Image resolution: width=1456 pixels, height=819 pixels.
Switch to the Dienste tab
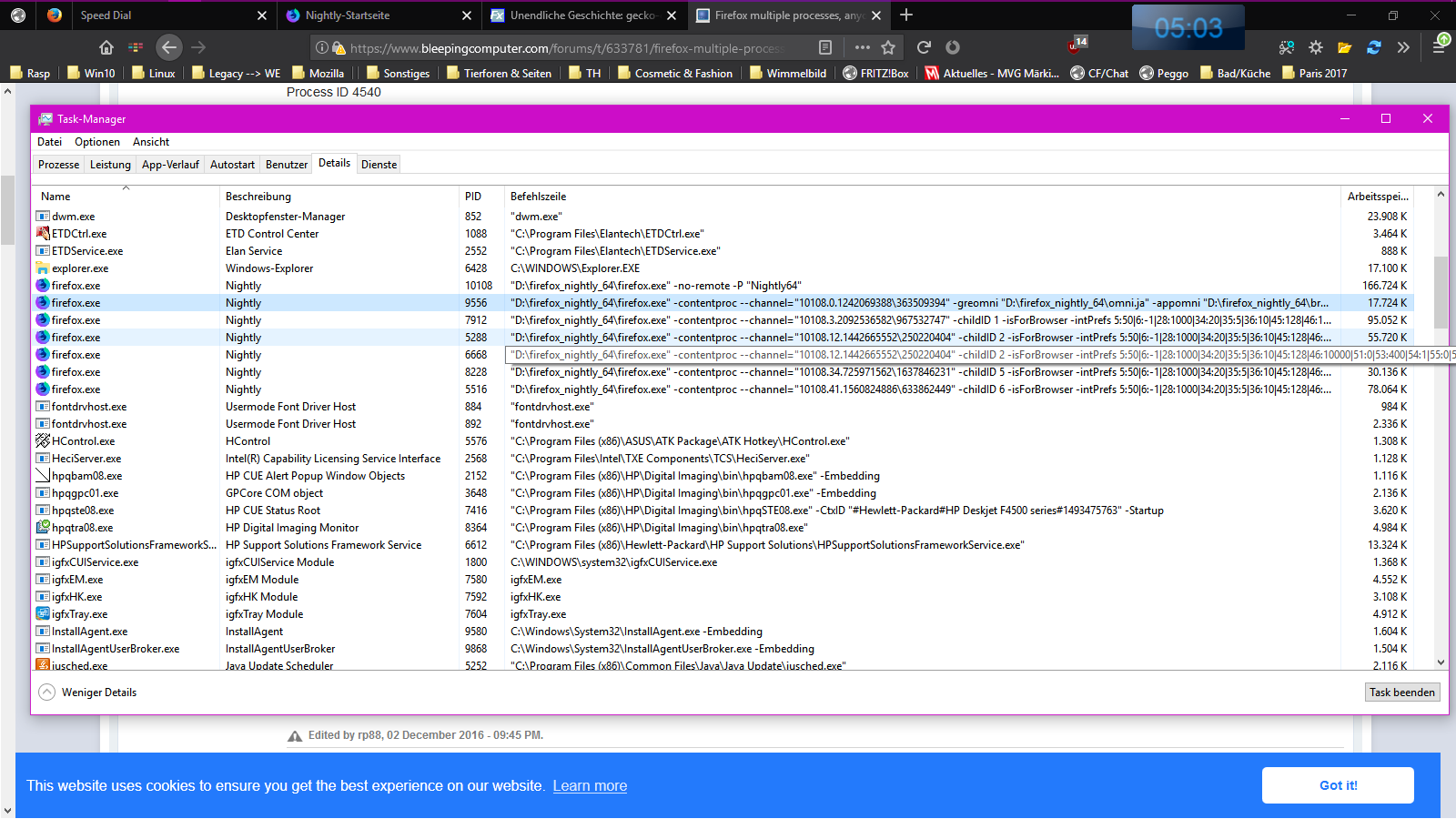tap(379, 165)
